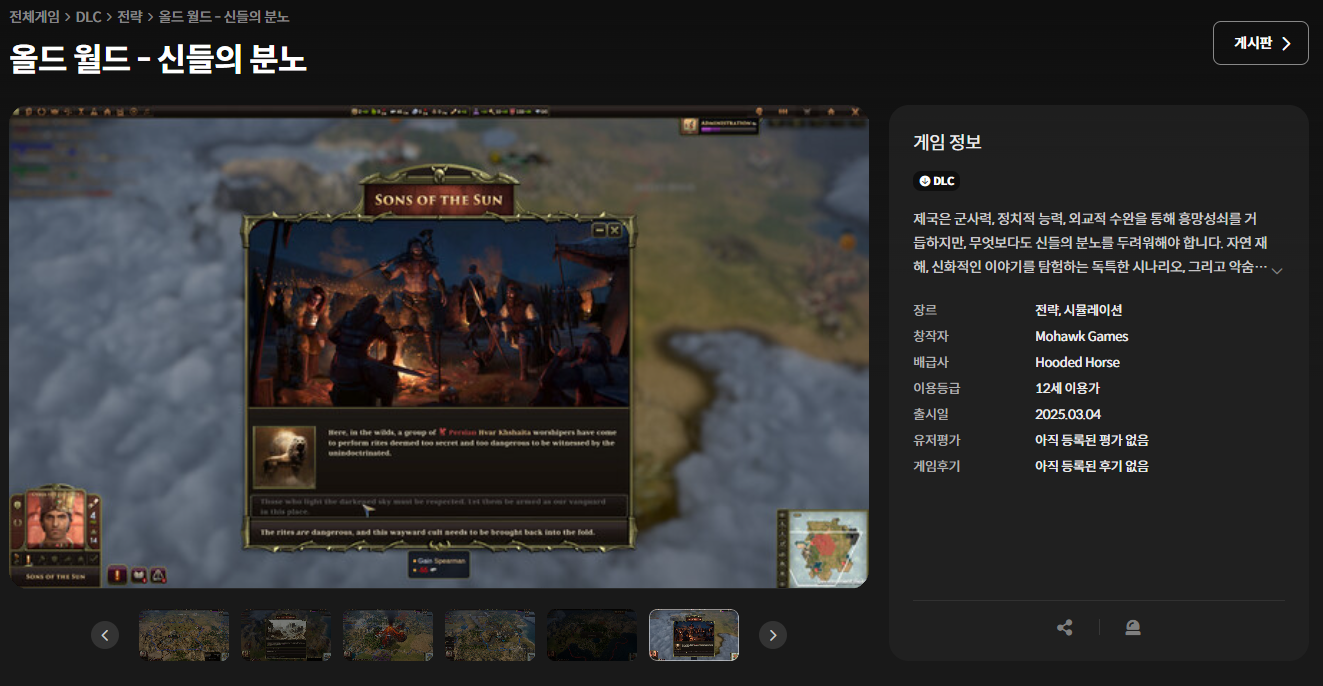The width and height of the screenshot is (1323, 686).
Task: Click developer name Mohawk Games
Action: [x=1082, y=336]
